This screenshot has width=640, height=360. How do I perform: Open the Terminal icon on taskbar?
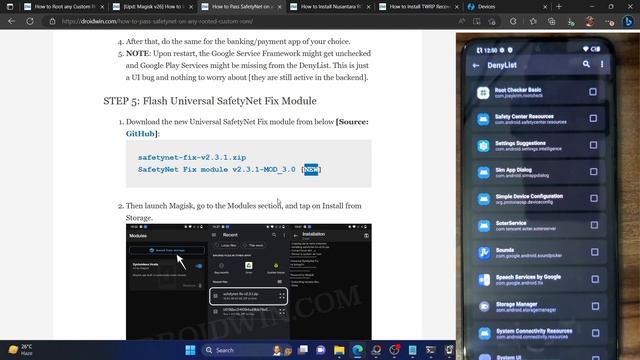[x=431, y=350]
